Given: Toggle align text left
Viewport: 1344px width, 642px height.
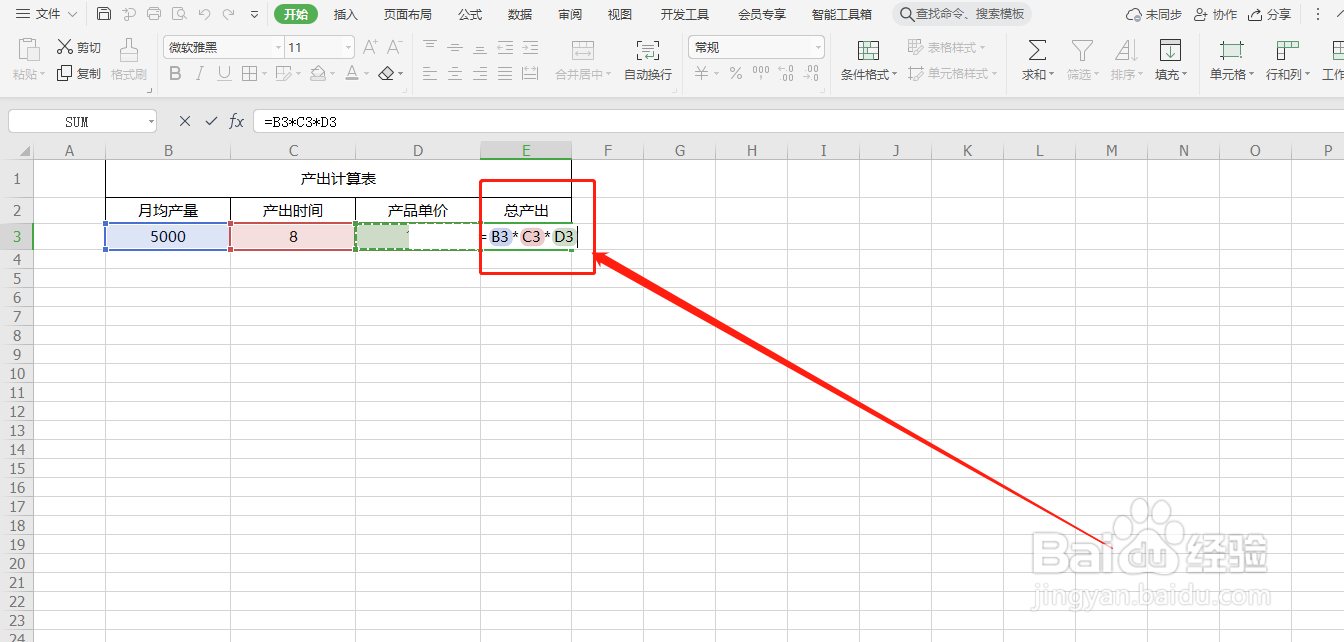Looking at the screenshot, I should point(430,73).
